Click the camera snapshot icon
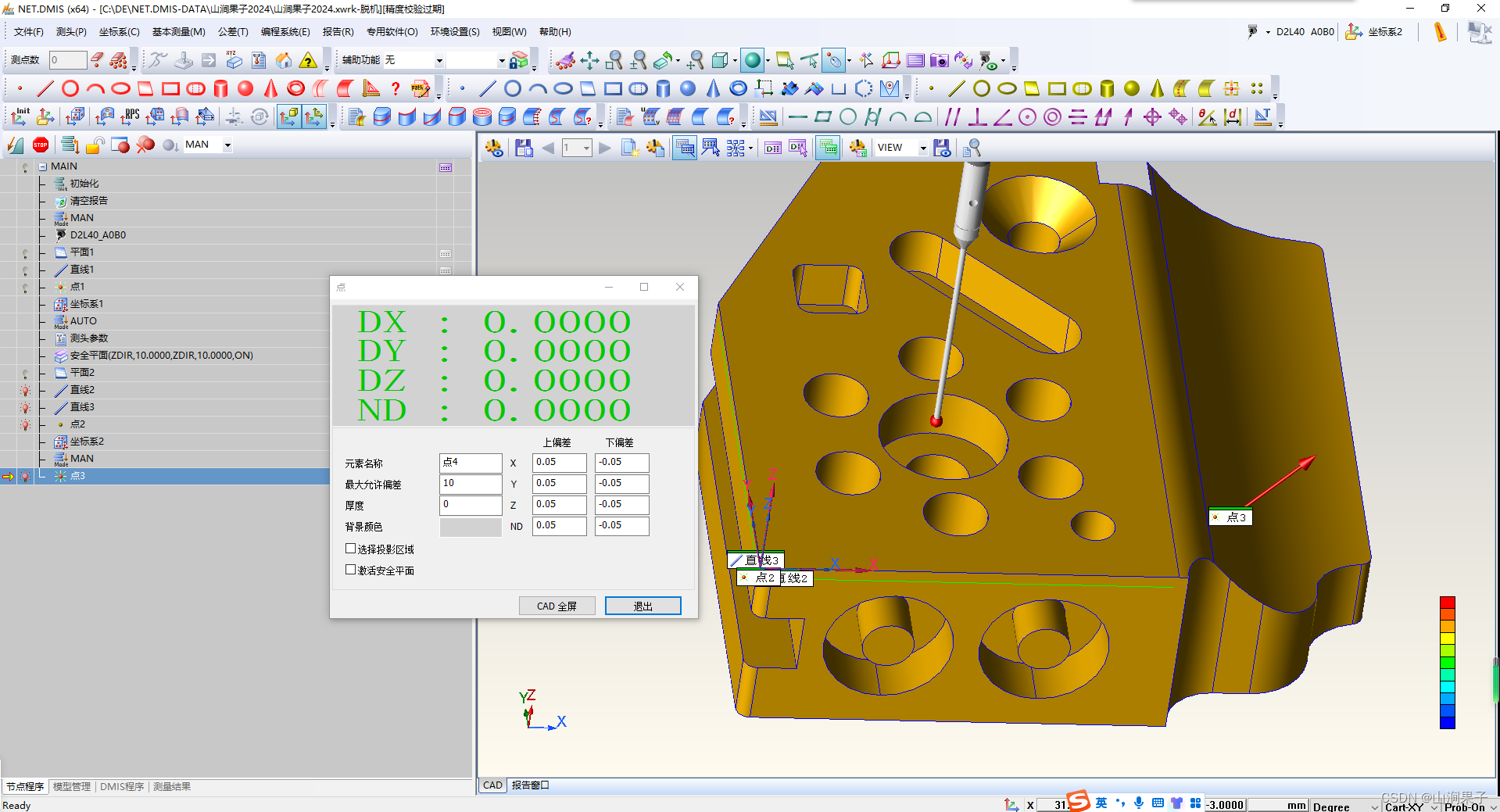 tap(939, 60)
